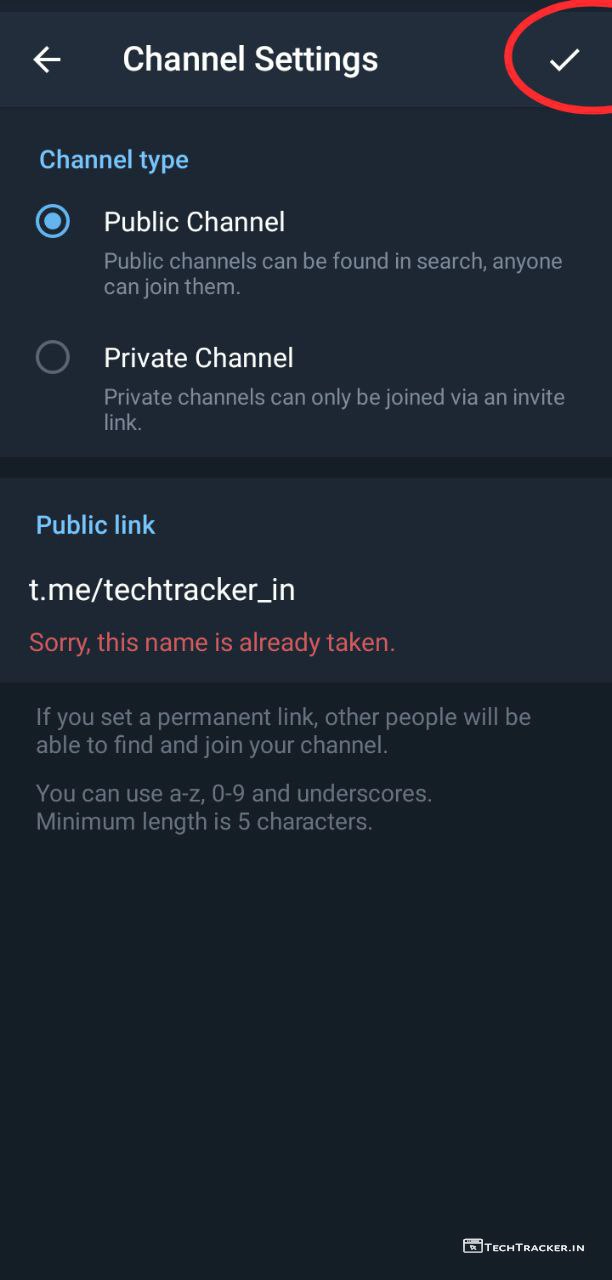Tap the permanent link help text

pos(283,731)
